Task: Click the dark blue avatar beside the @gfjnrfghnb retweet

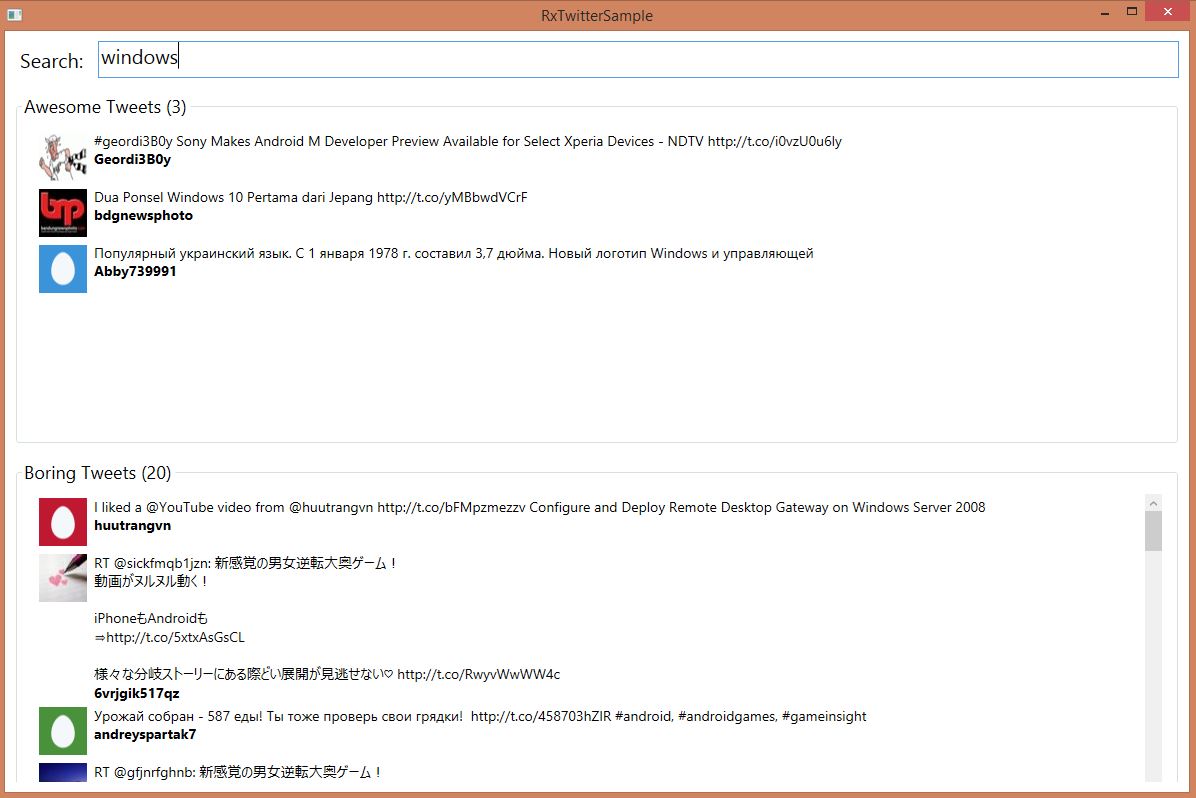Action: click(x=63, y=772)
